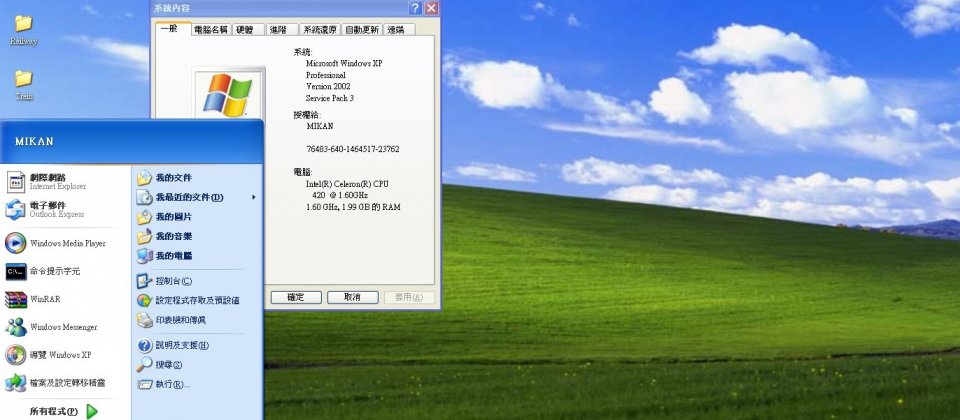This screenshot has height=420, width=960.
Task: Expand 所有程式 green arrow
Action: [x=92, y=411]
